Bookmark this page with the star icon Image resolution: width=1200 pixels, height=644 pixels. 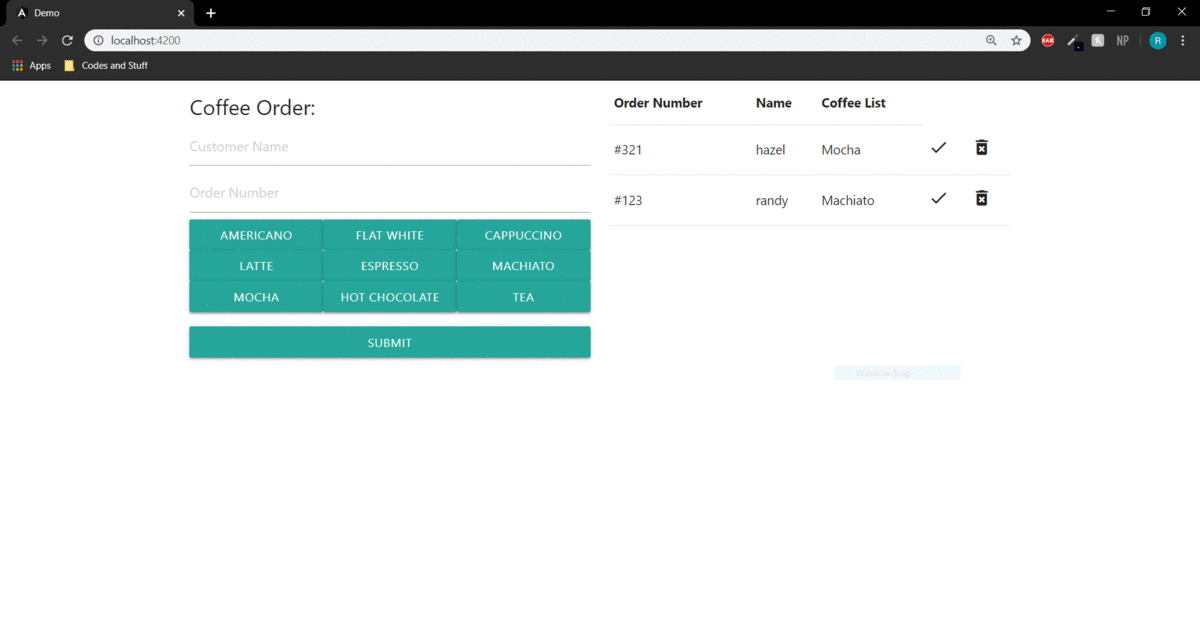[x=1016, y=40]
